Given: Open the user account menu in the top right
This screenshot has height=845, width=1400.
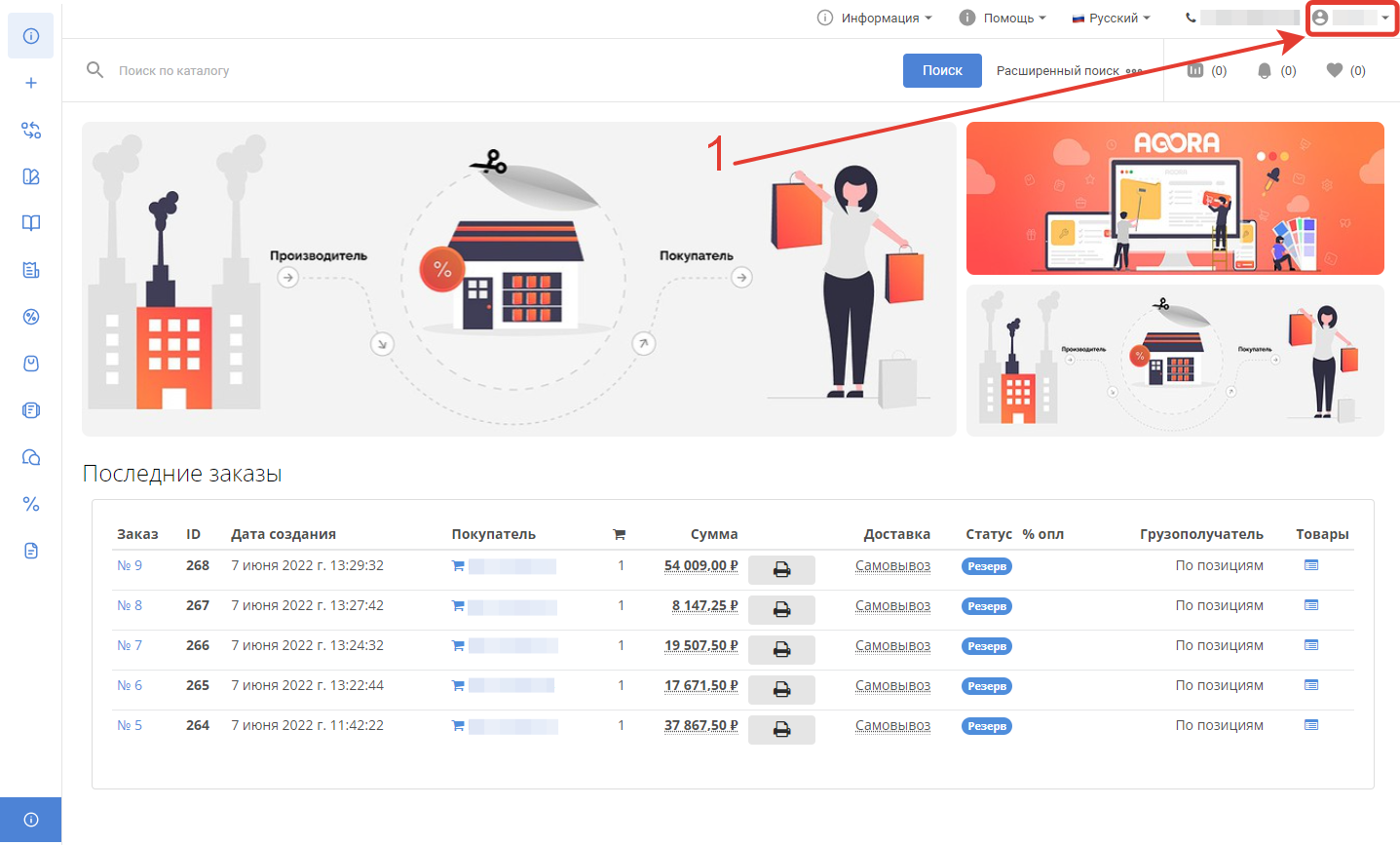Looking at the screenshot, I should coord(1351,18).
